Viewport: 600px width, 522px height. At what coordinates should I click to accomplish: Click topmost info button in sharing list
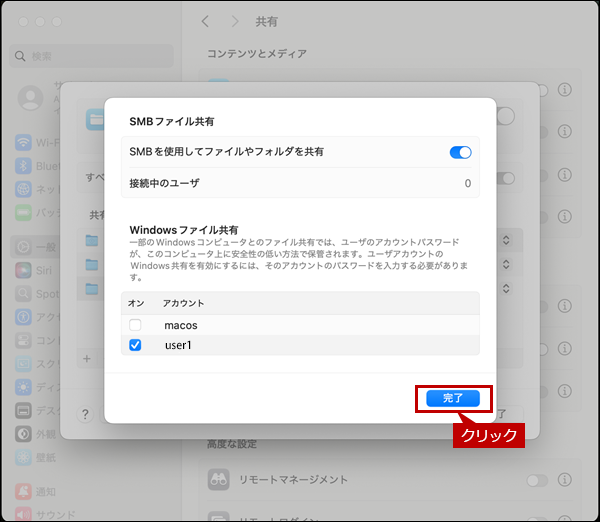click(564, 90)
